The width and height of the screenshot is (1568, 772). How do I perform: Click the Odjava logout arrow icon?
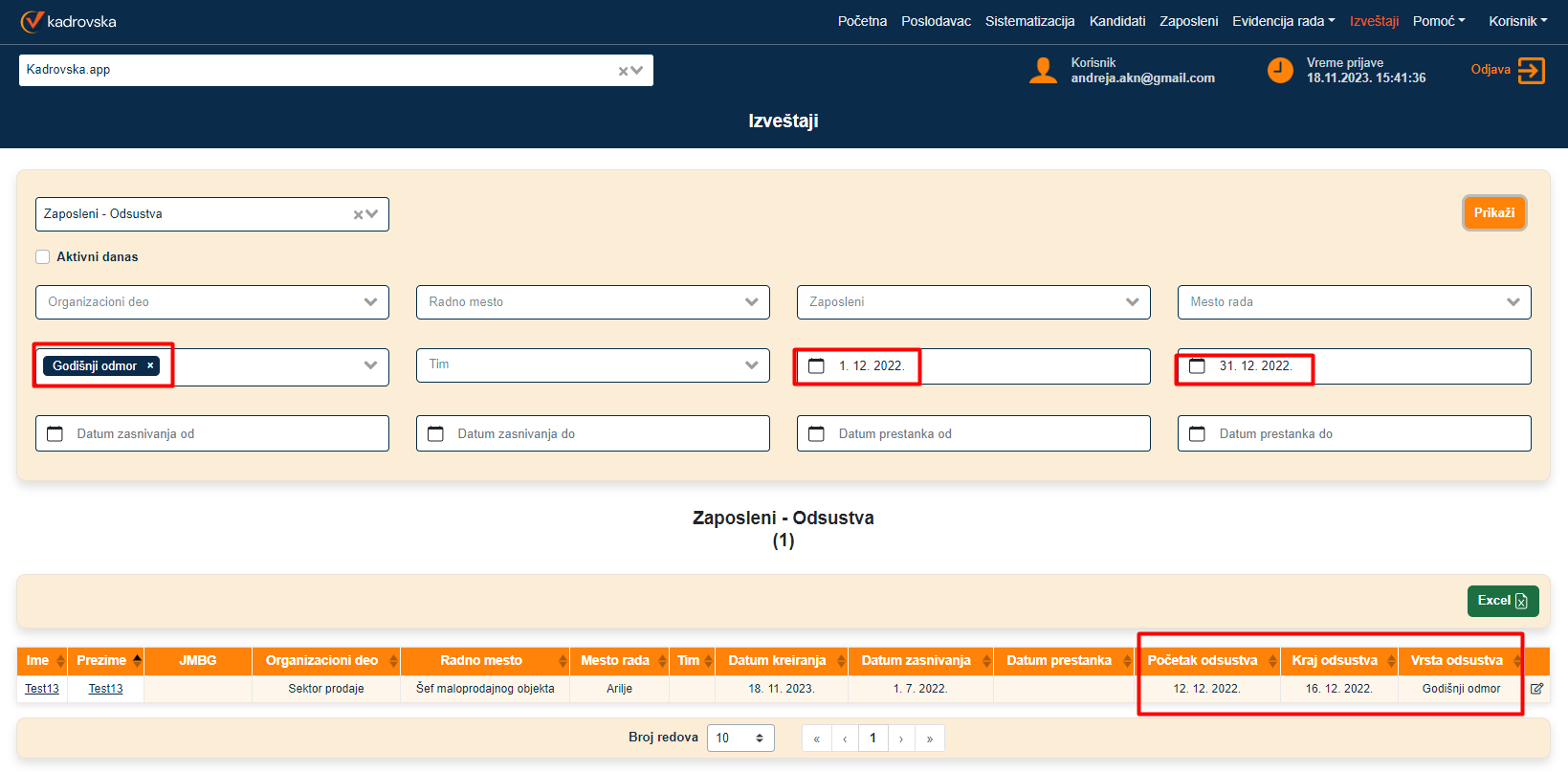click(1531, 71)
